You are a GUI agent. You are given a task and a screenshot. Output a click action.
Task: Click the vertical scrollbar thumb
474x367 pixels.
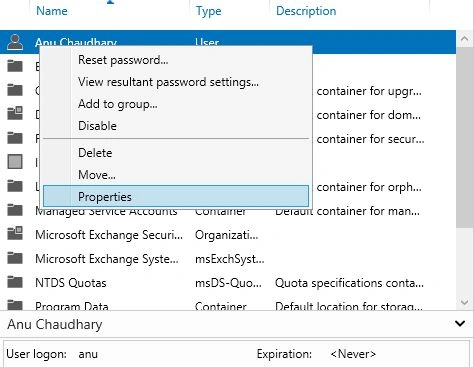464,137
